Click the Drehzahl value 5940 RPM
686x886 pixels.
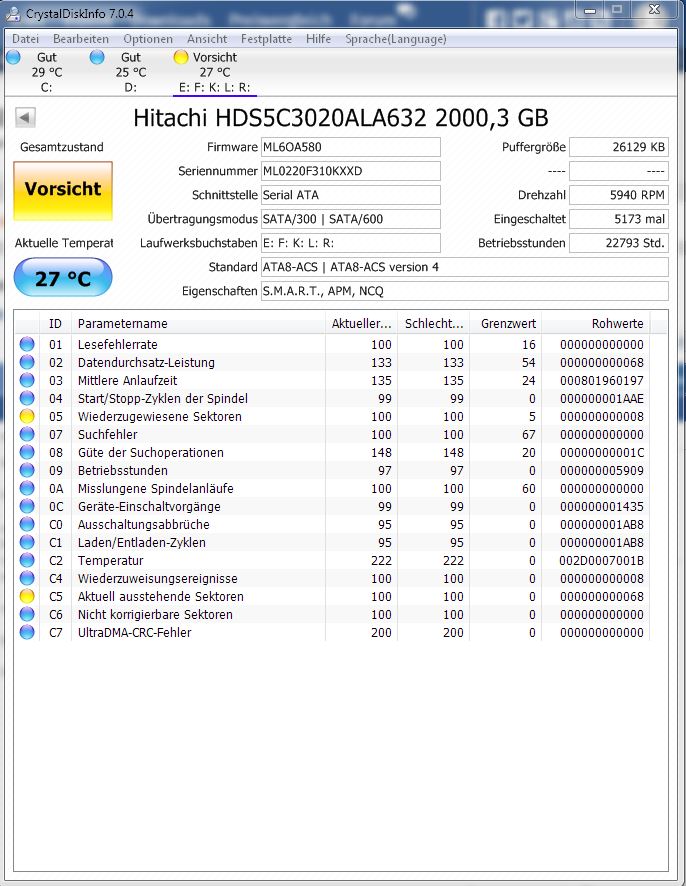tap(619, 195)
